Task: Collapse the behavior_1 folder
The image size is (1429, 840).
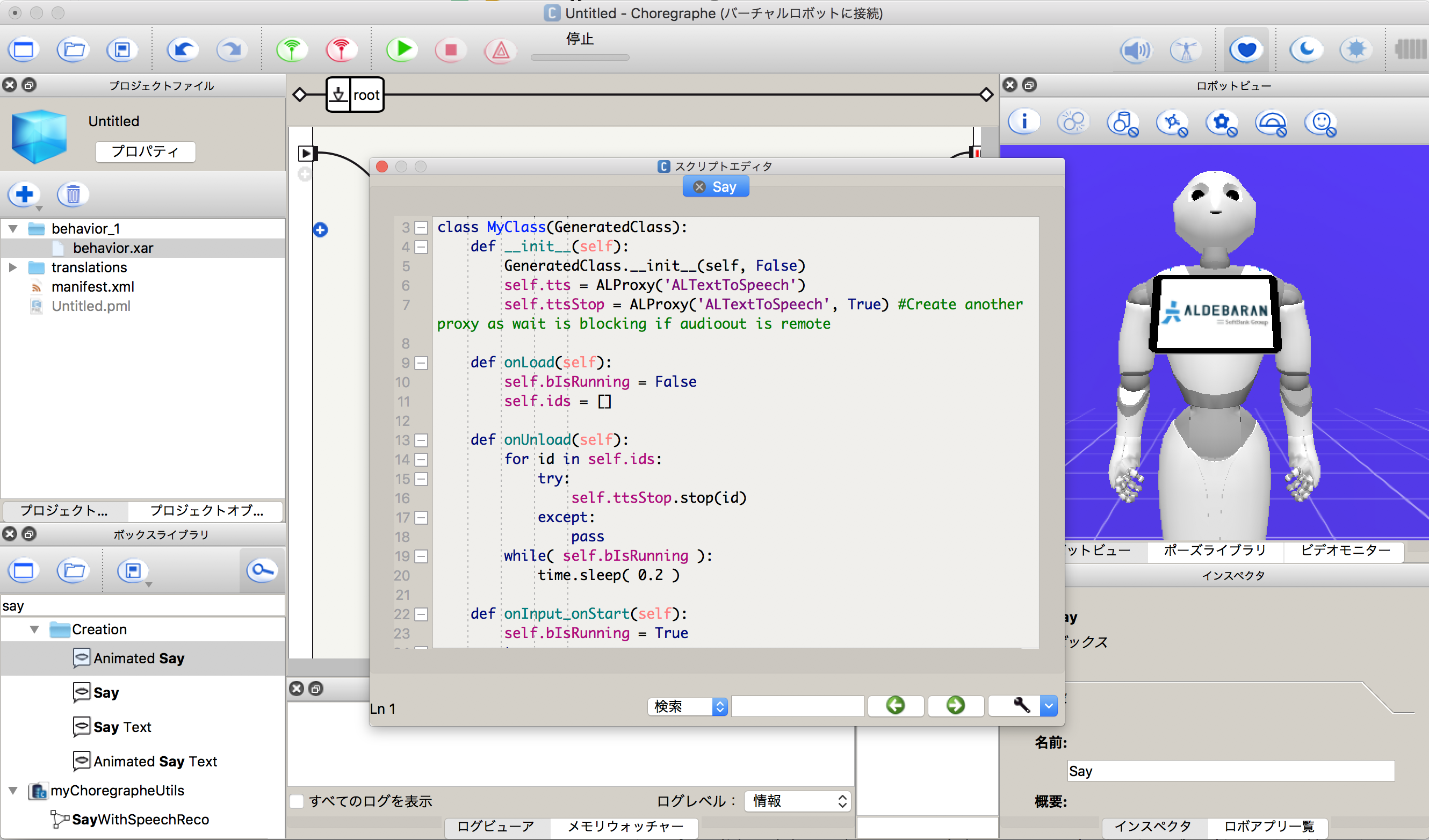Action: point(12,228)
